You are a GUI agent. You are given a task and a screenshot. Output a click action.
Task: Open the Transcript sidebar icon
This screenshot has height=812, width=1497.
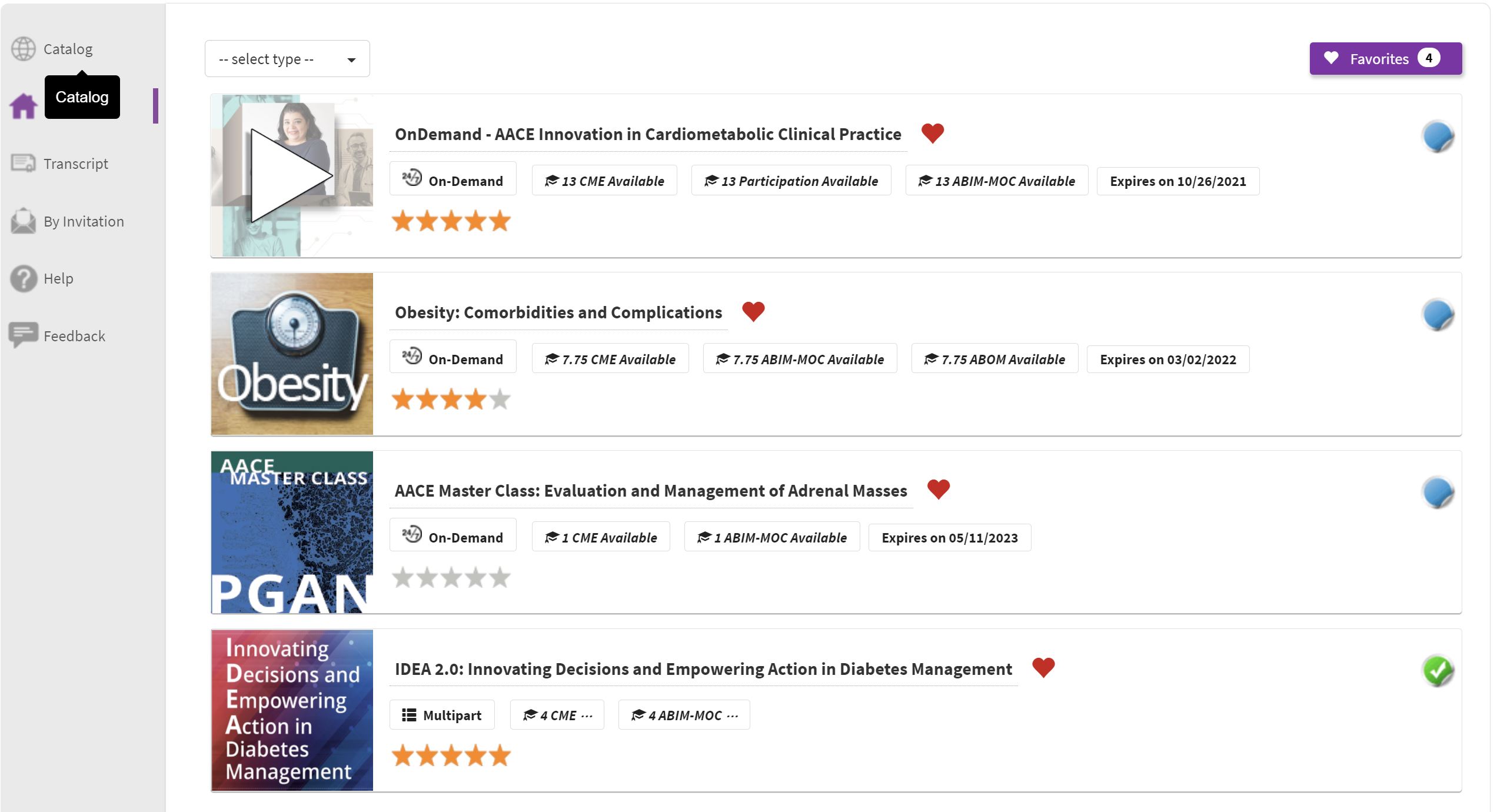pos(24,163)
